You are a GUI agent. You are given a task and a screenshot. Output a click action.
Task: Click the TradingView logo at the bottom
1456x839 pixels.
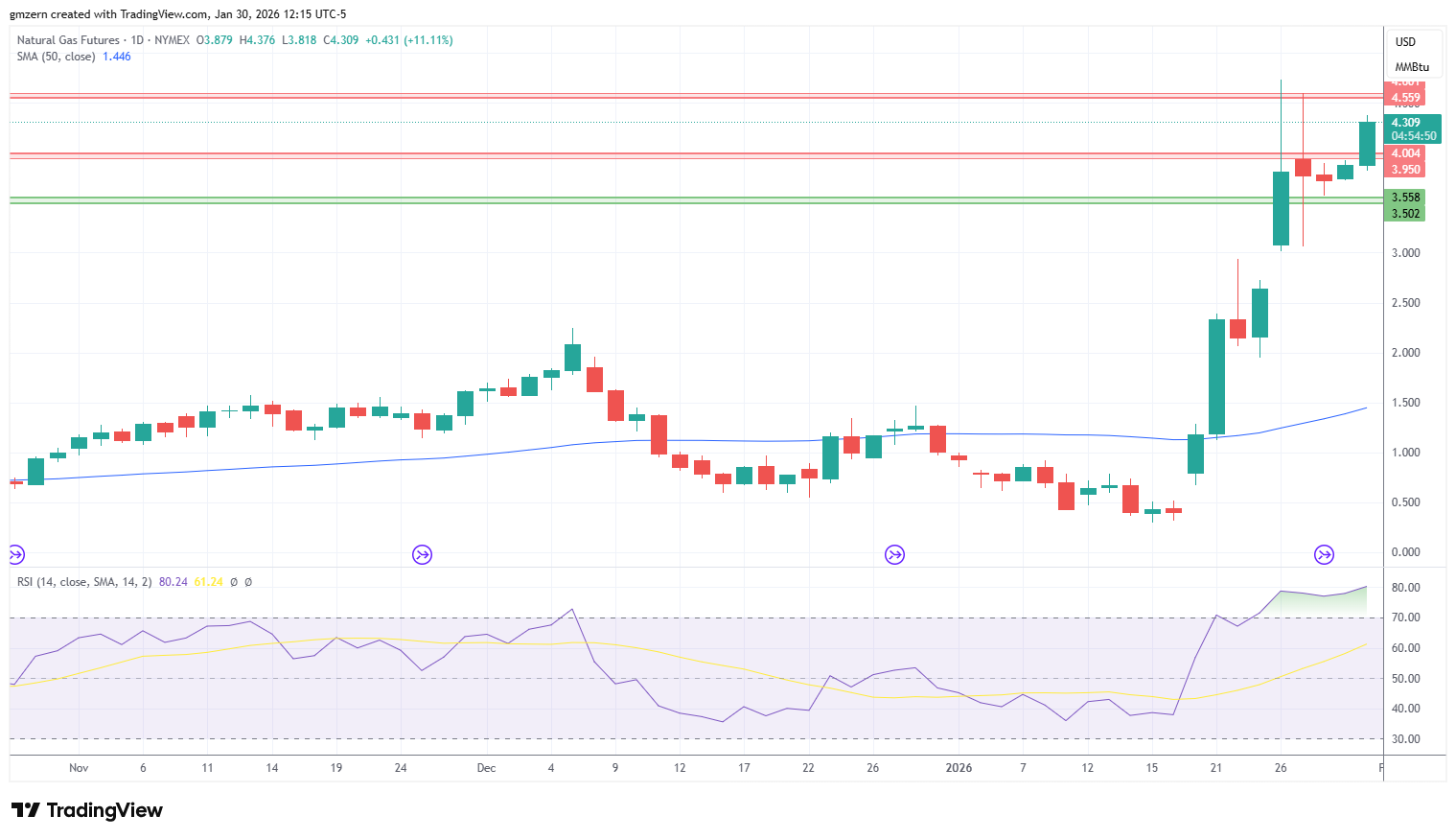pyautogui.click(x=87, y=810)
